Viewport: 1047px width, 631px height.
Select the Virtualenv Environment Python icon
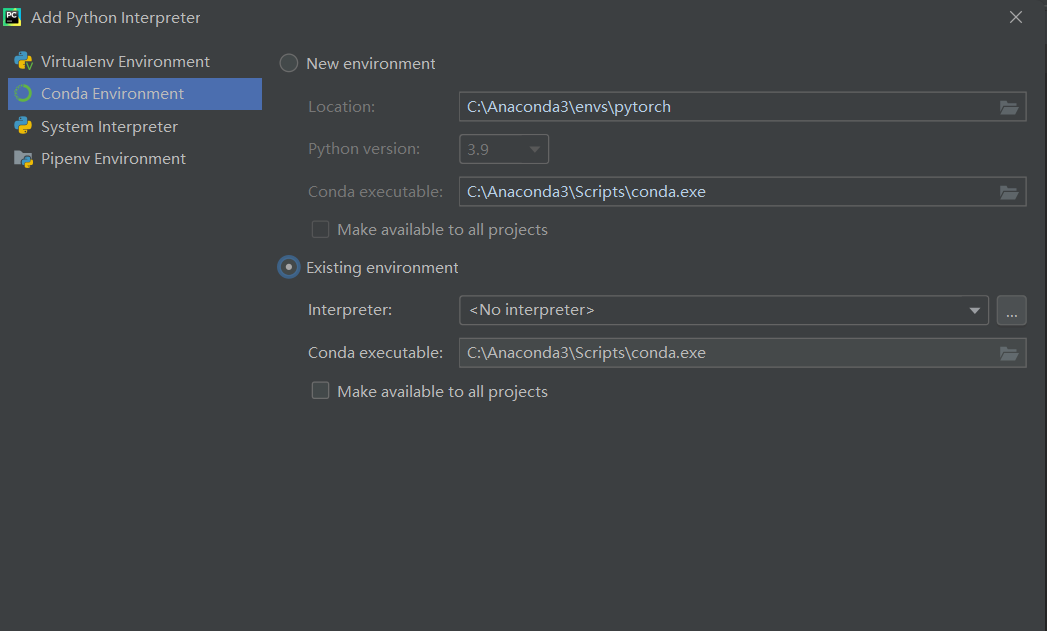[x=23, y=60]
